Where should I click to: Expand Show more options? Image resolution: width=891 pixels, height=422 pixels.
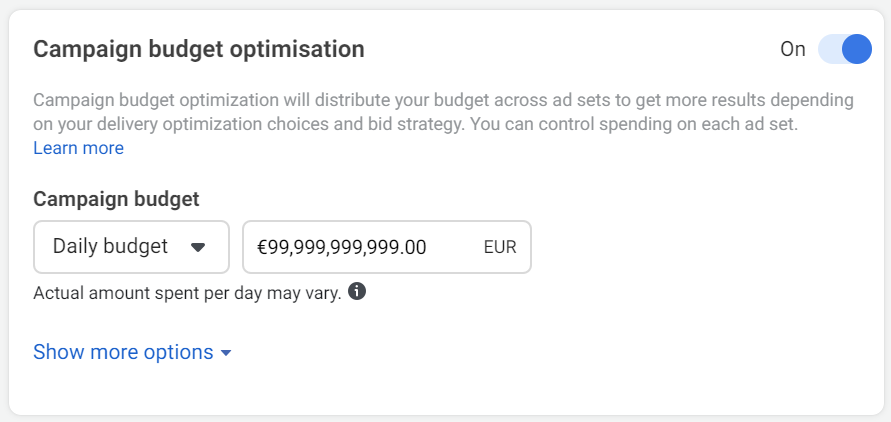132,352
